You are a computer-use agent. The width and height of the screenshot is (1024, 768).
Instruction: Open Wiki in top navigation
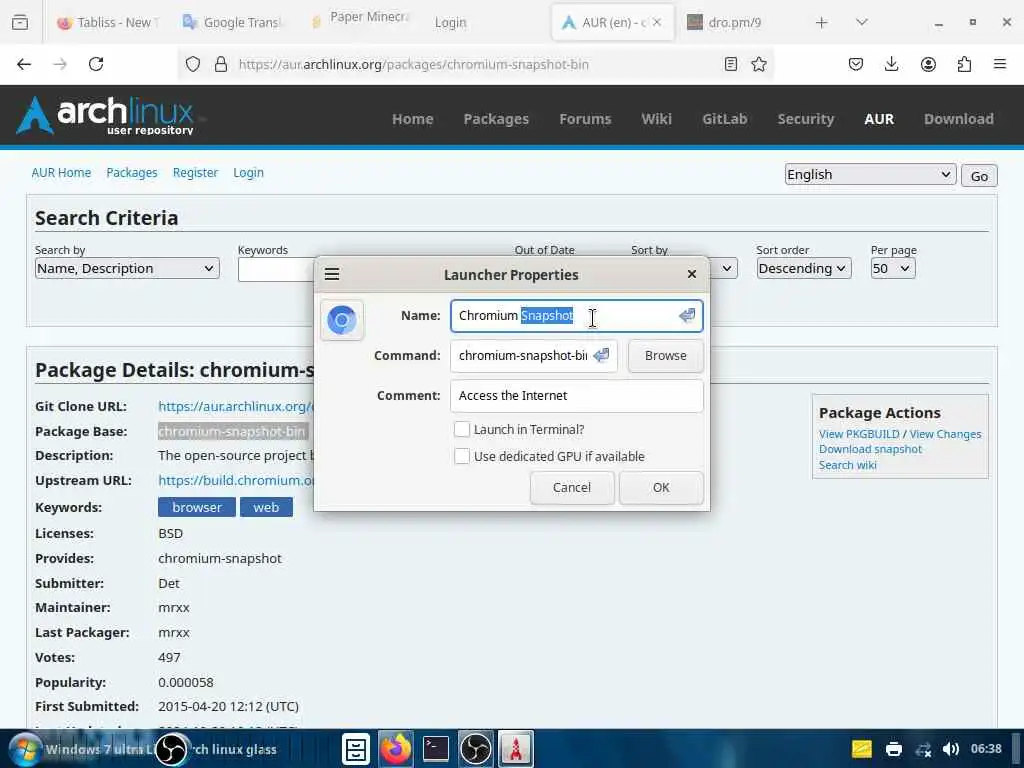tap(656, 119)
